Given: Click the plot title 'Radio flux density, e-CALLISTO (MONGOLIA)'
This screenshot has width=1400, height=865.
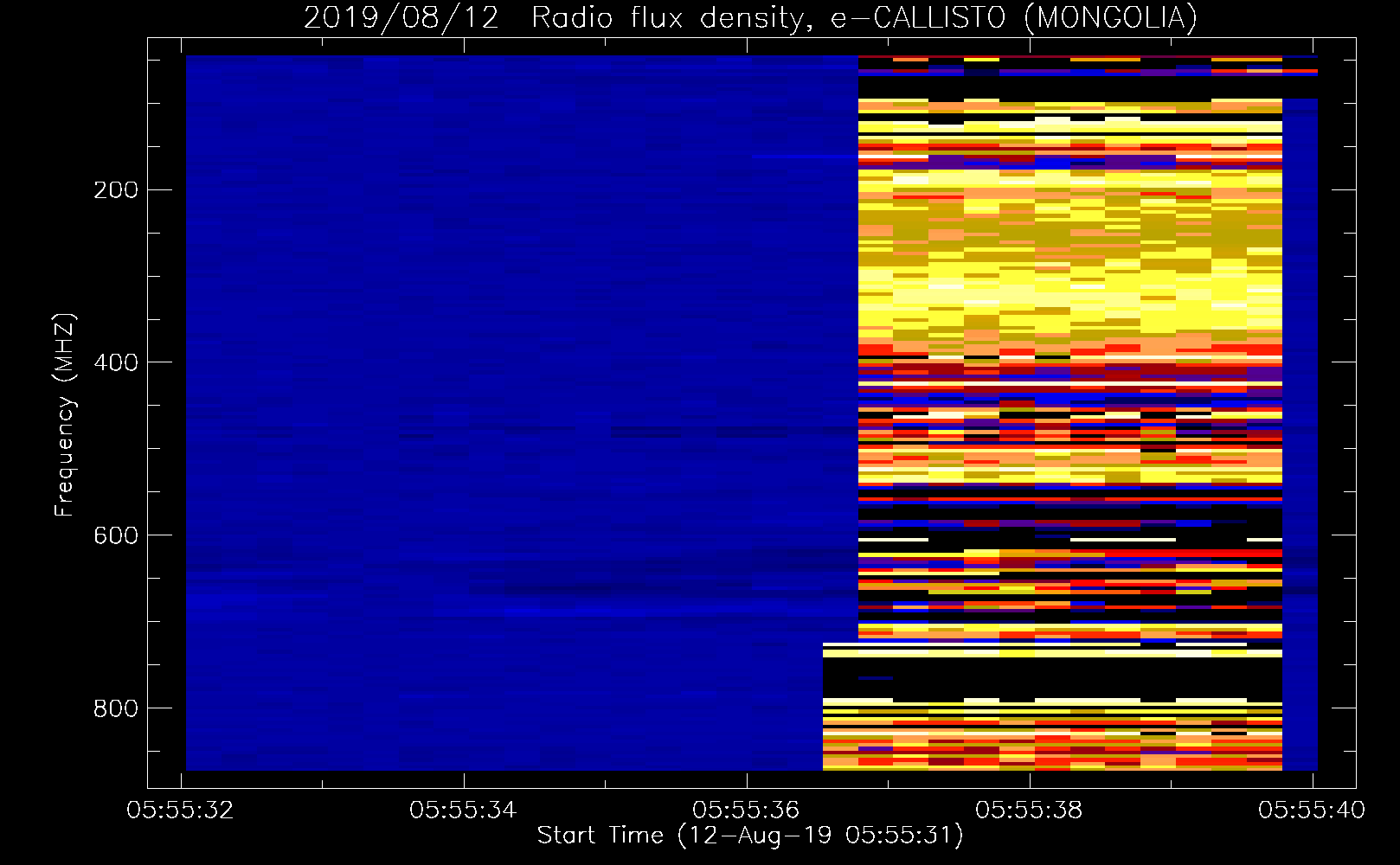Looking at the screenshot, I should click(864, 17).
